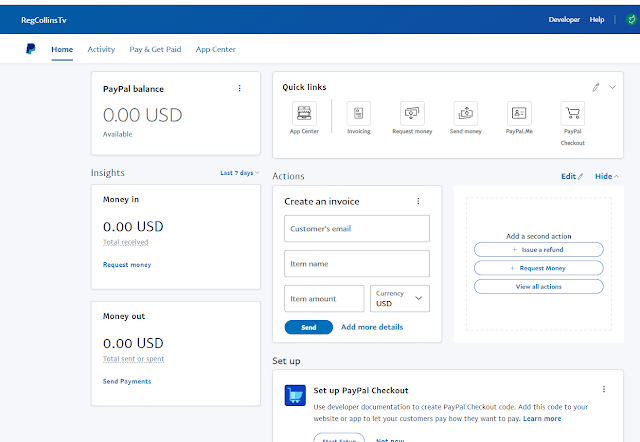Screen dimensions: 640x442
Task: Click Edit link in Actions section
Action: pyautogui.click(x=572, y=176)
